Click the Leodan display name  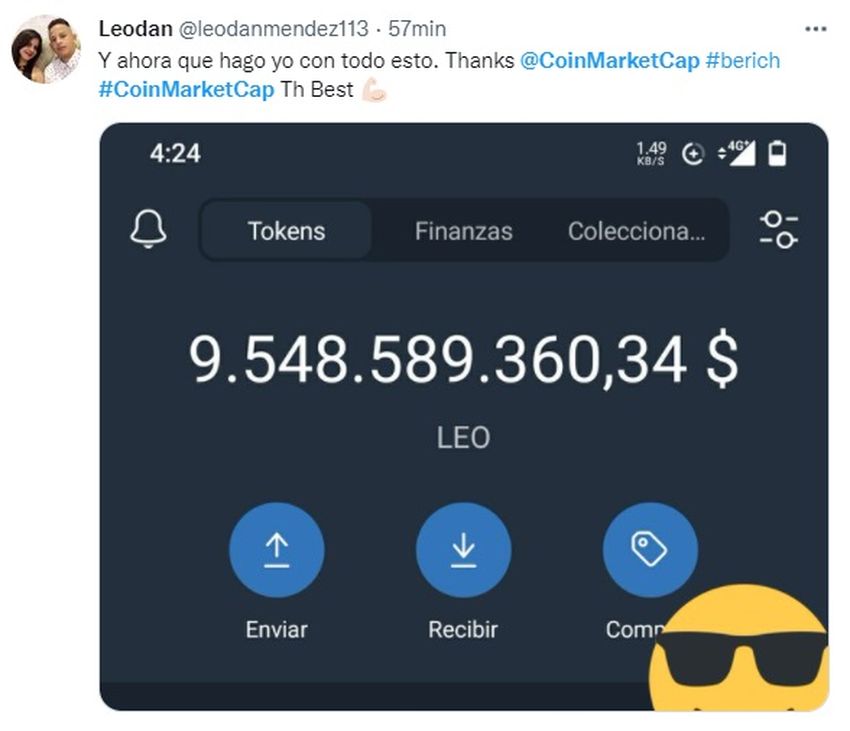click(134, 29)
